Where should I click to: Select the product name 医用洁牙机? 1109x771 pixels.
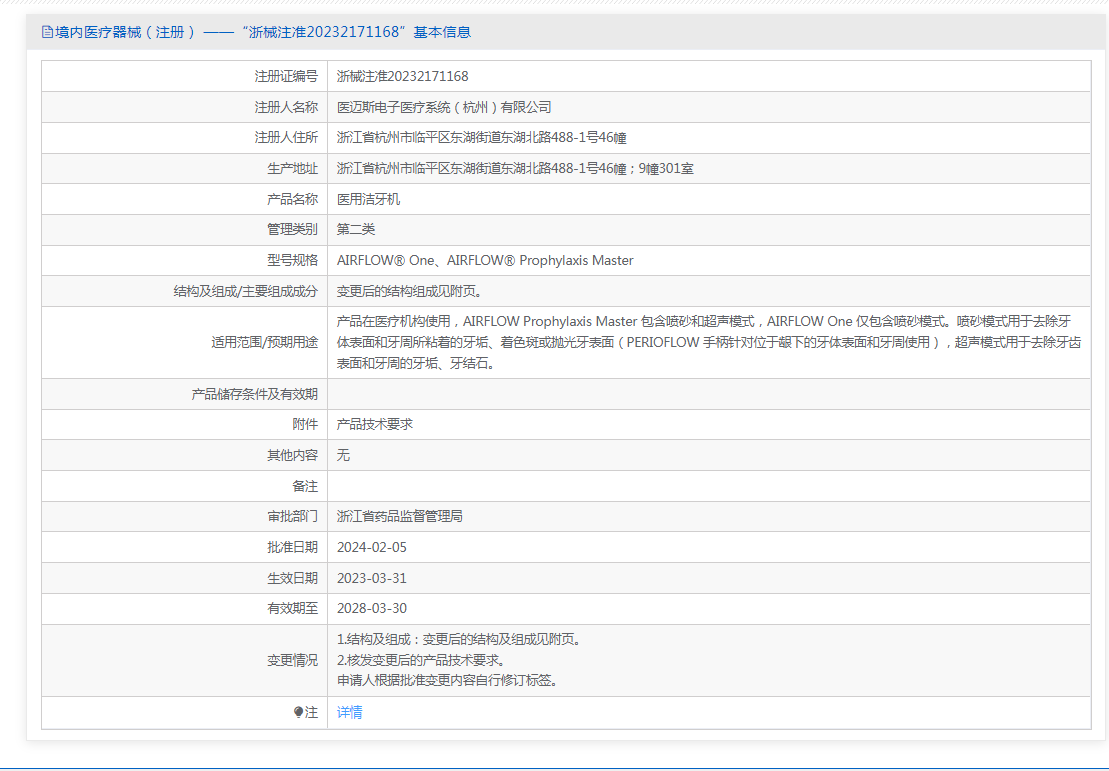pyautogui.click(x=368, y=199)
